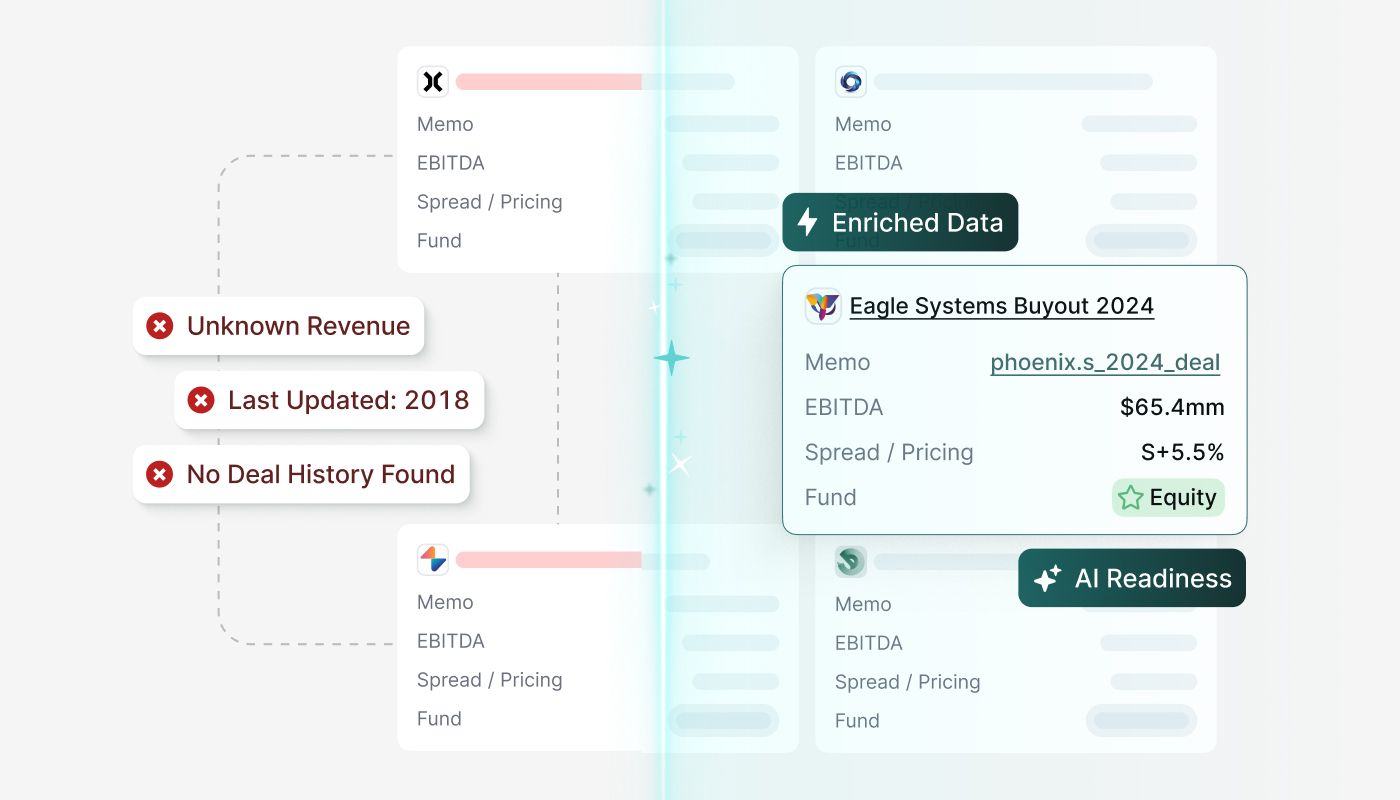Open the phoenix.s_2024_deal memo link
The height and width of the screenshot is (800, 1400).
click(1105, 362)
